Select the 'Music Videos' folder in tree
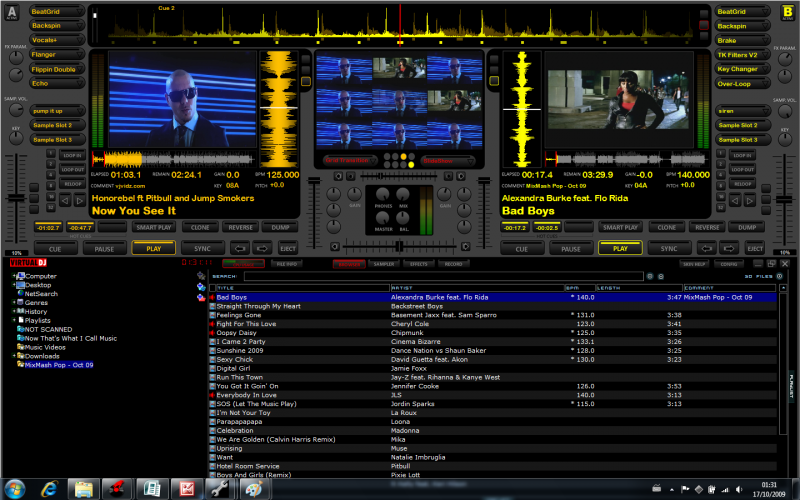This screenshot has height=500, width=800. click(x=45, y=347)
